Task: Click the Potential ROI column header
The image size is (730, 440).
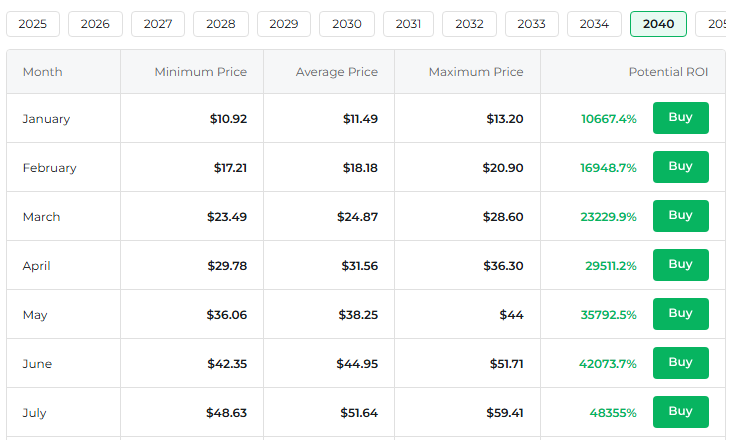Action: (x=668, y=72)
